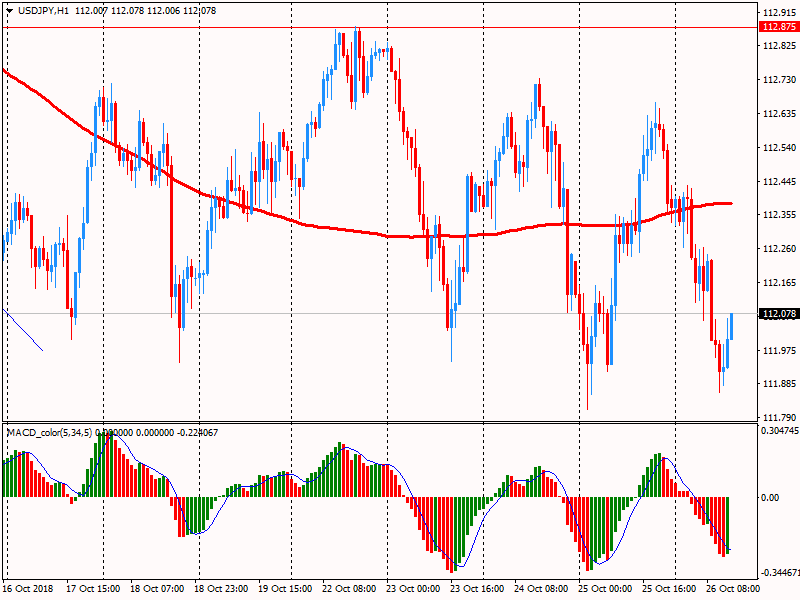Click the 26 Oct 08:00 time label

tap(733, 589)
